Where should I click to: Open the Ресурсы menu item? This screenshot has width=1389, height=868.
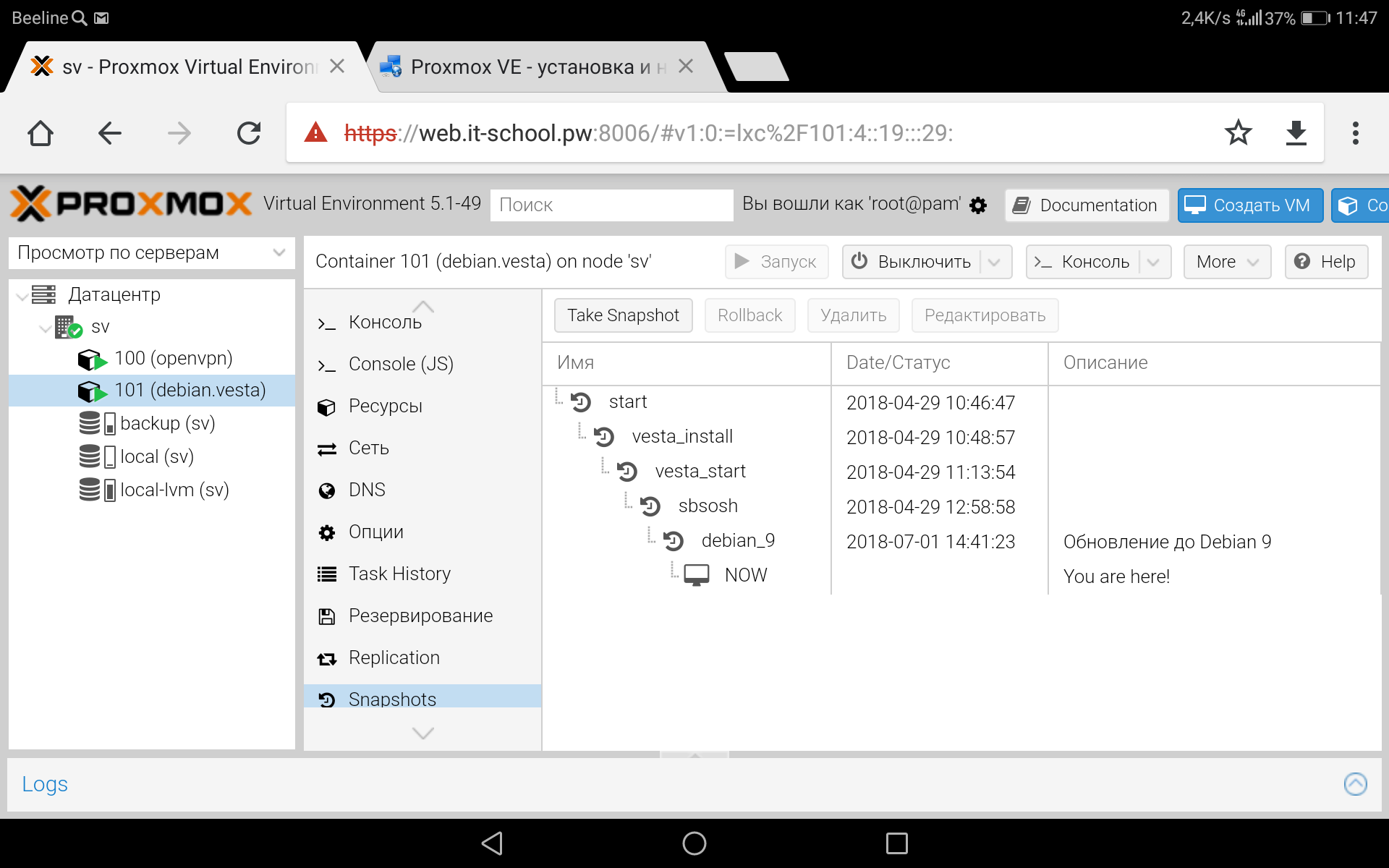pyautogui.click(x=422, y=406)
